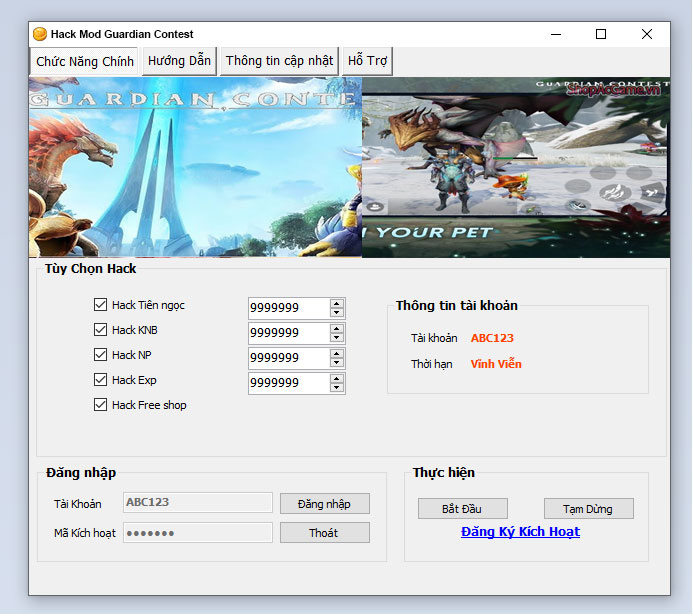Increase the Hack NP value with up arrow
Viewport: 693px width, 616px height.
(337, 354)
